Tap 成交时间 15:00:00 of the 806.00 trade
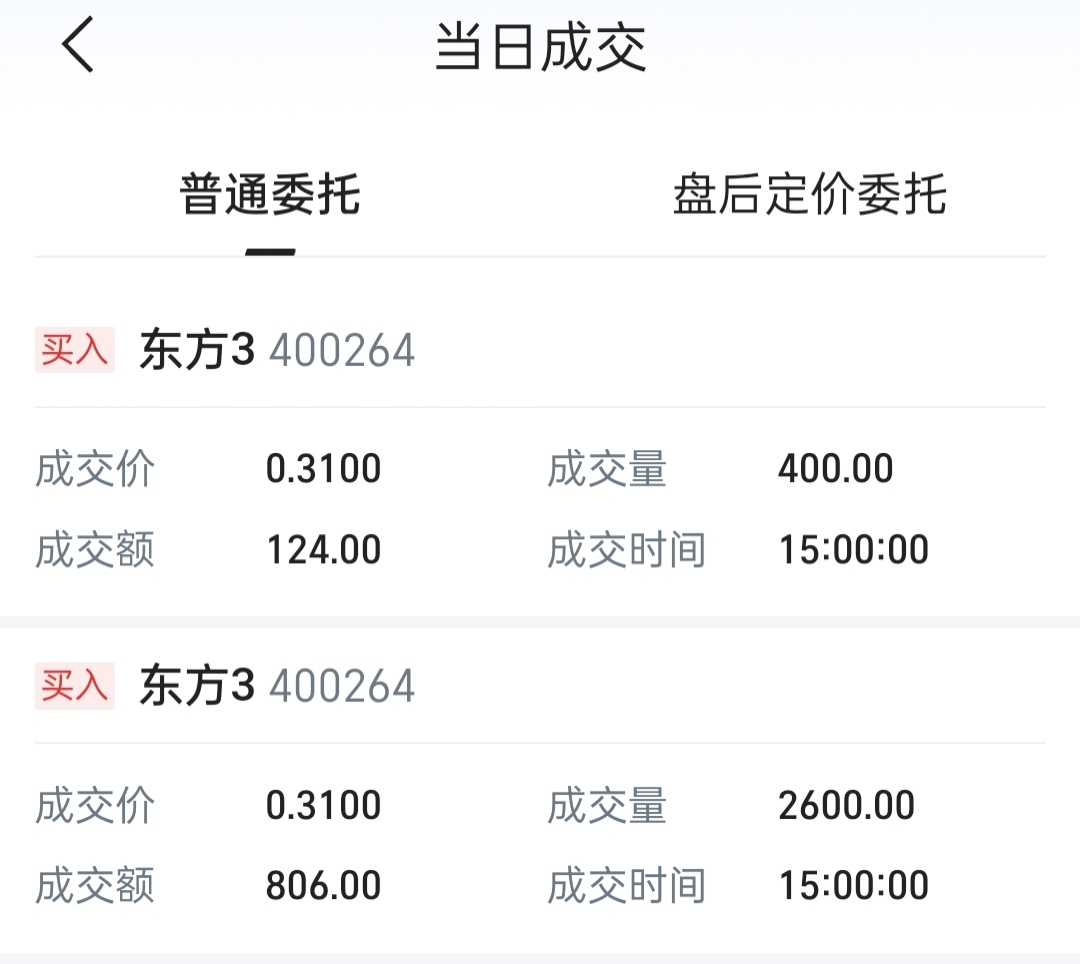 853,886
